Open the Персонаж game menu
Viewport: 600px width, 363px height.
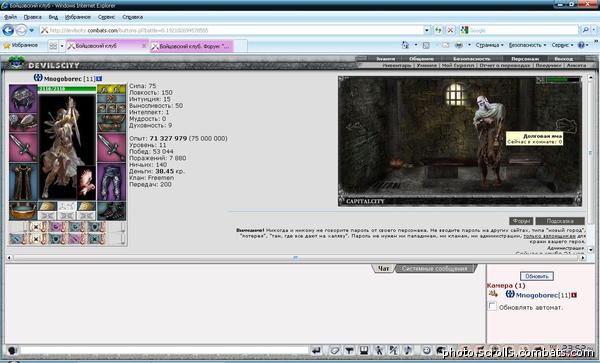[x=525, y=59]
